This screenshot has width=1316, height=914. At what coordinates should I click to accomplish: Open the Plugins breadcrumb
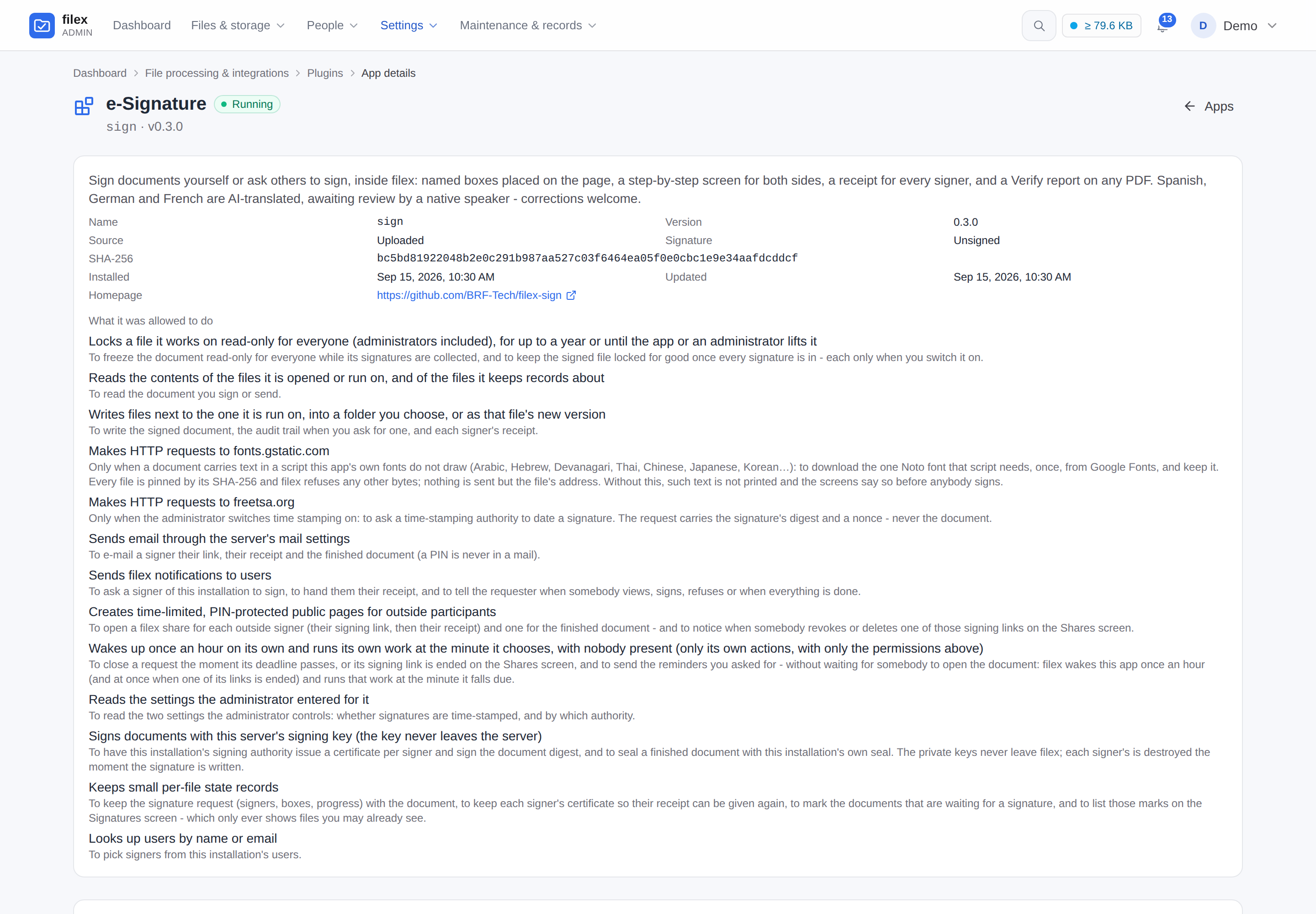click(x=325, y=73)
